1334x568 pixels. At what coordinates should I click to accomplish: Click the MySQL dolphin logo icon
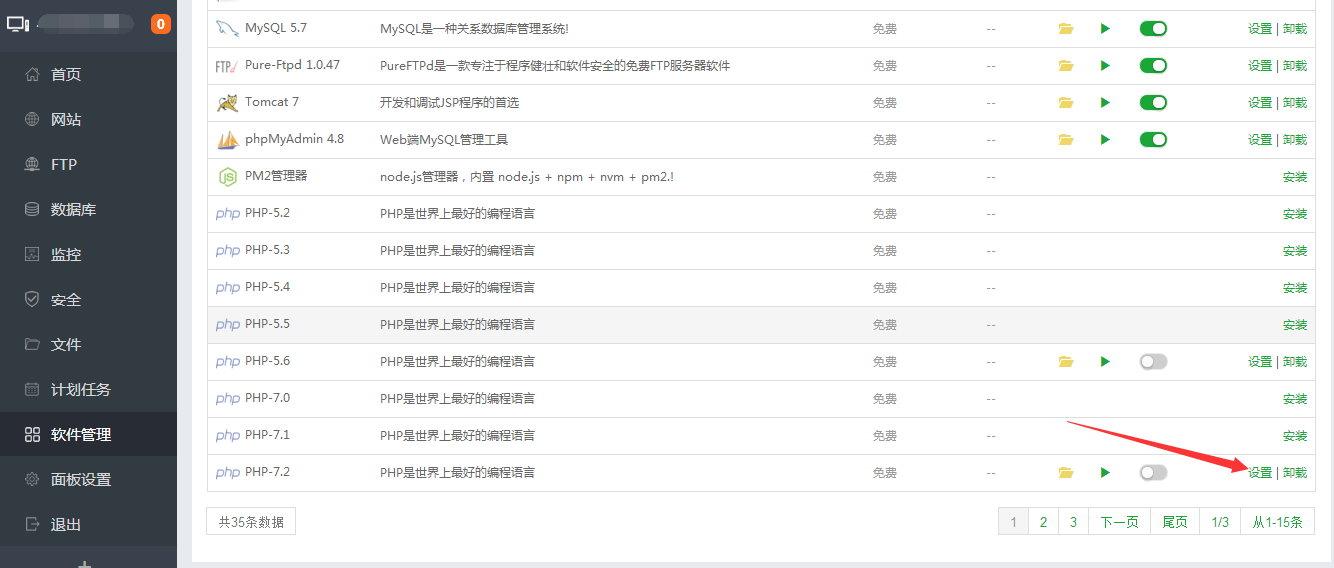[x=227, y=29]
